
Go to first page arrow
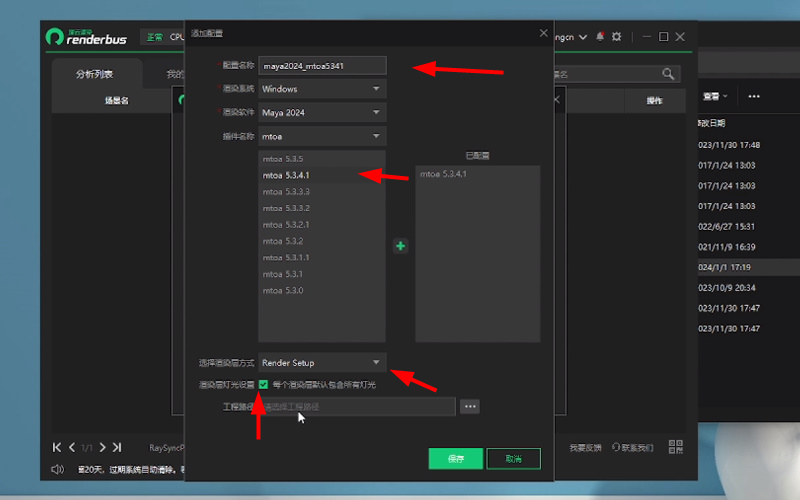point(57,447)
